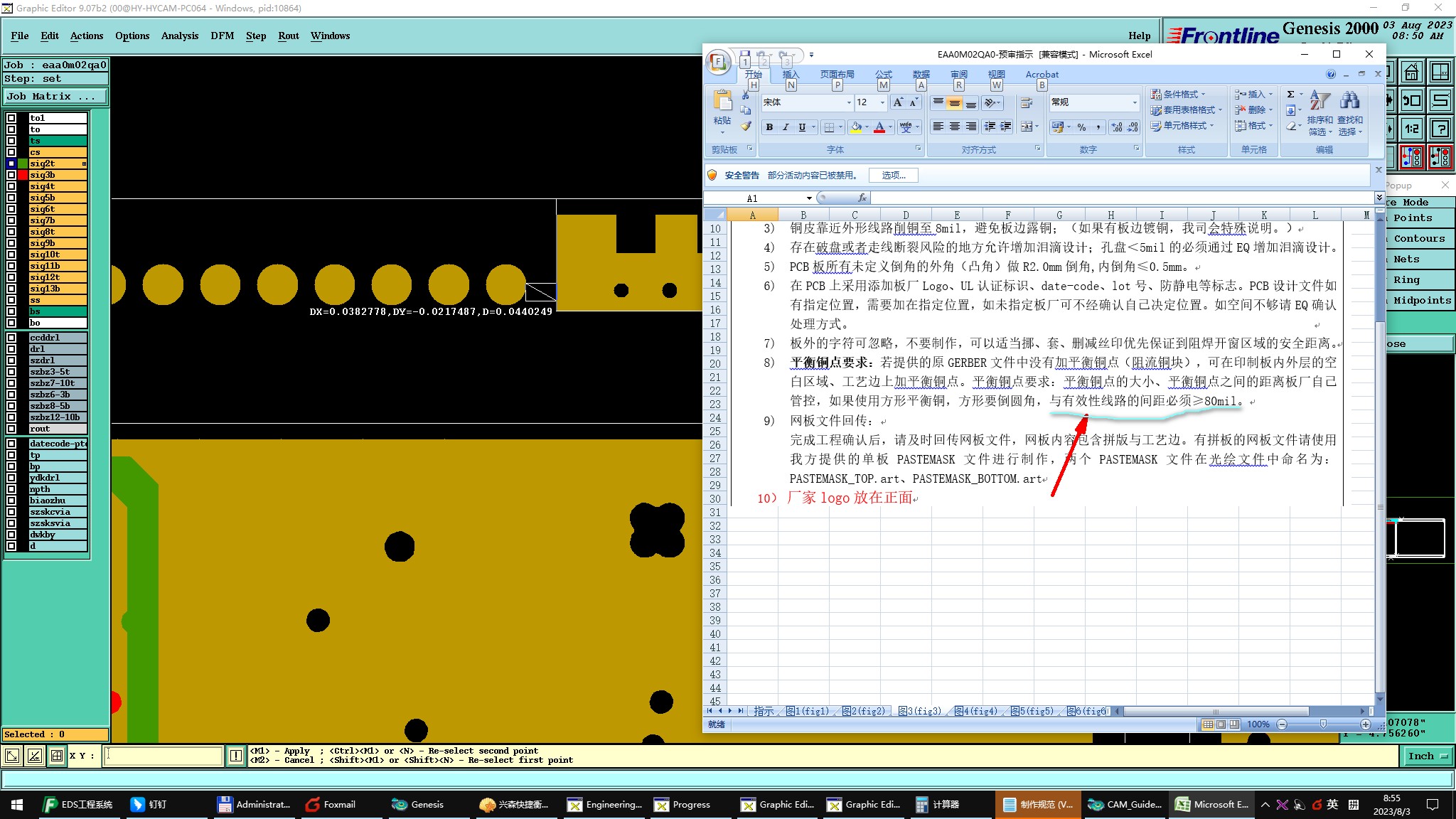Click the Find and Select binoculars icon
The image size is (1456, 819).
[x=1349, y=100]
